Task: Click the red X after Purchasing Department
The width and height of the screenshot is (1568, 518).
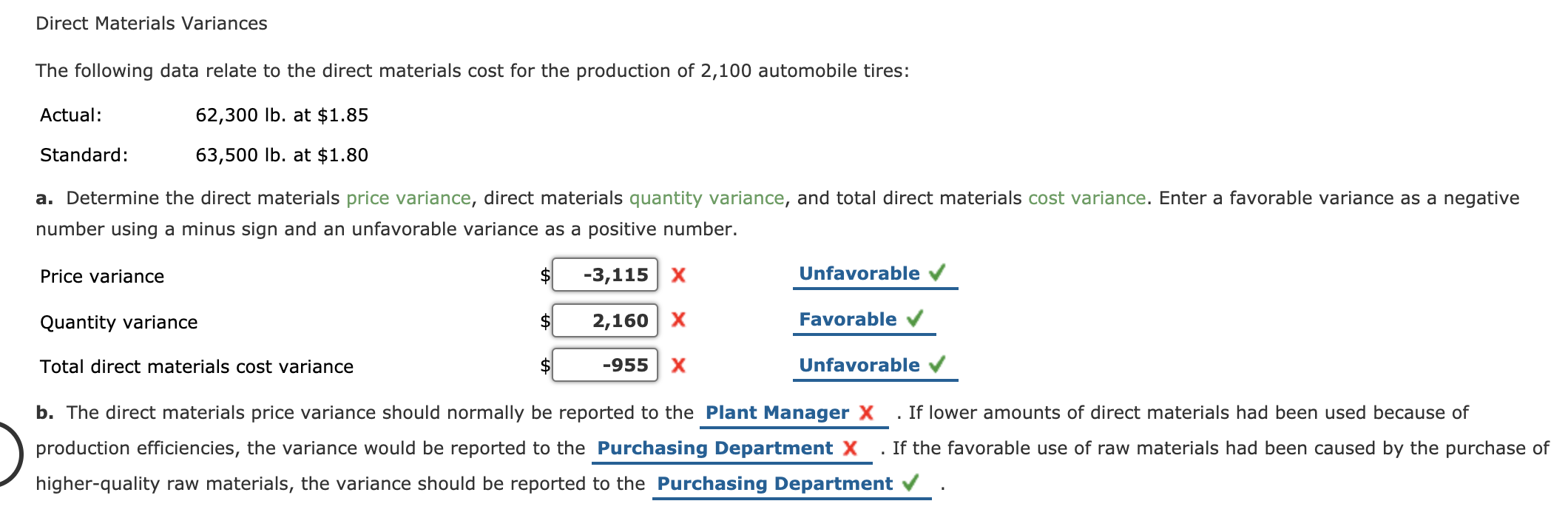Action: (851, 448)
